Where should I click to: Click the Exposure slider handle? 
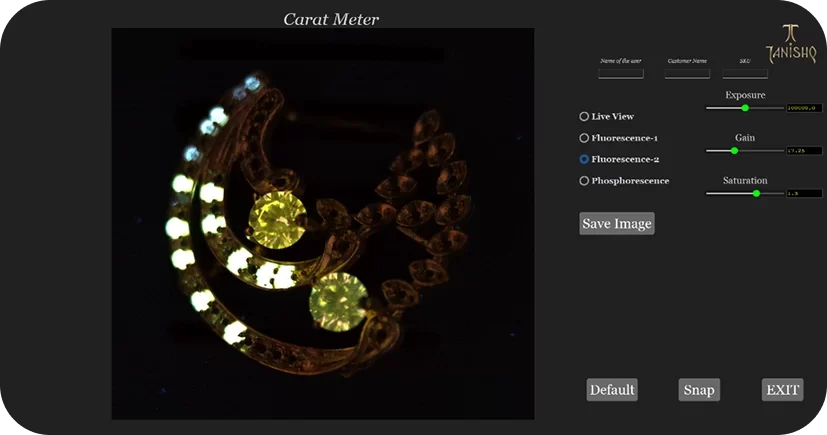(745, 108)
